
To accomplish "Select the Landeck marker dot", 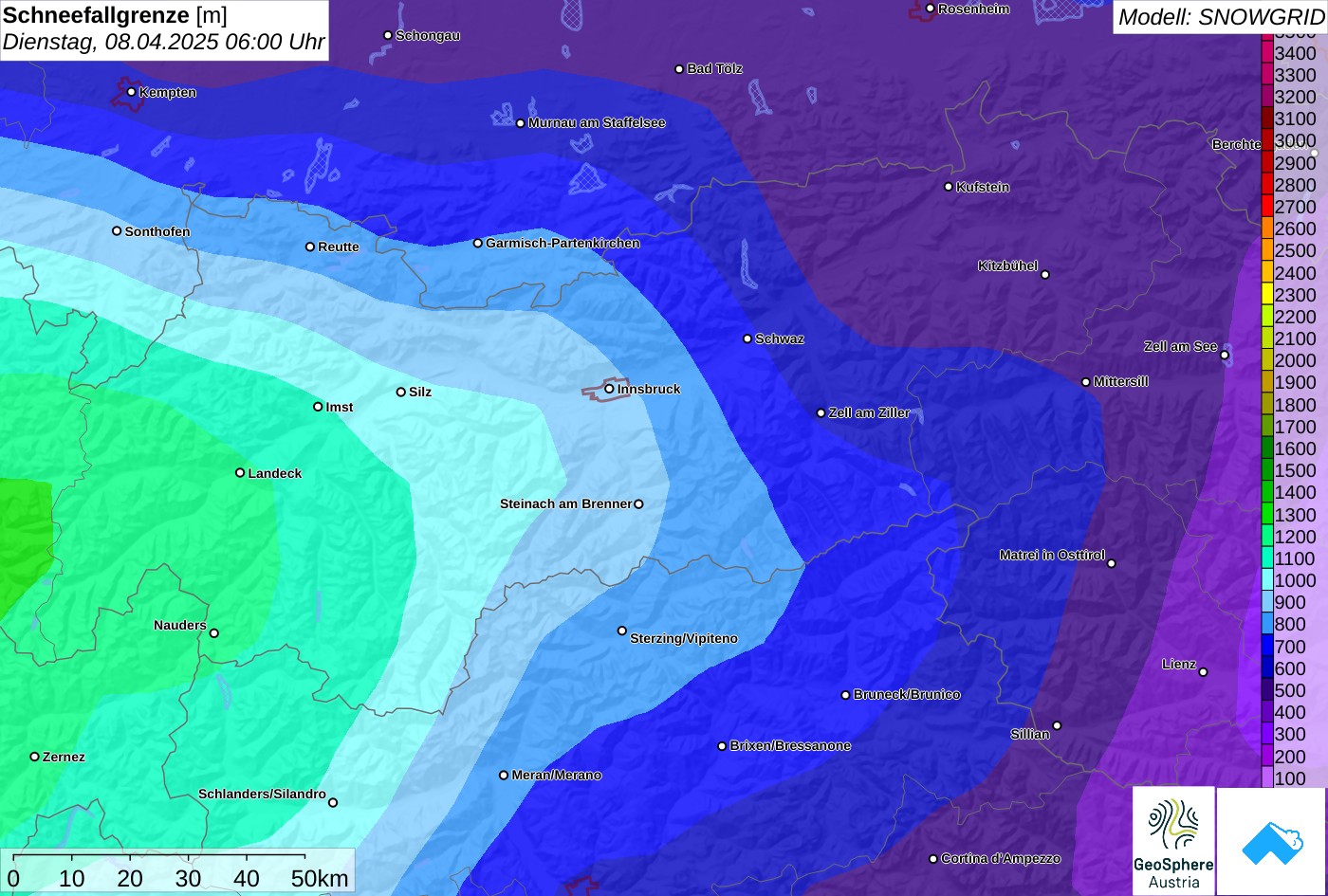I will click(240, 472).
